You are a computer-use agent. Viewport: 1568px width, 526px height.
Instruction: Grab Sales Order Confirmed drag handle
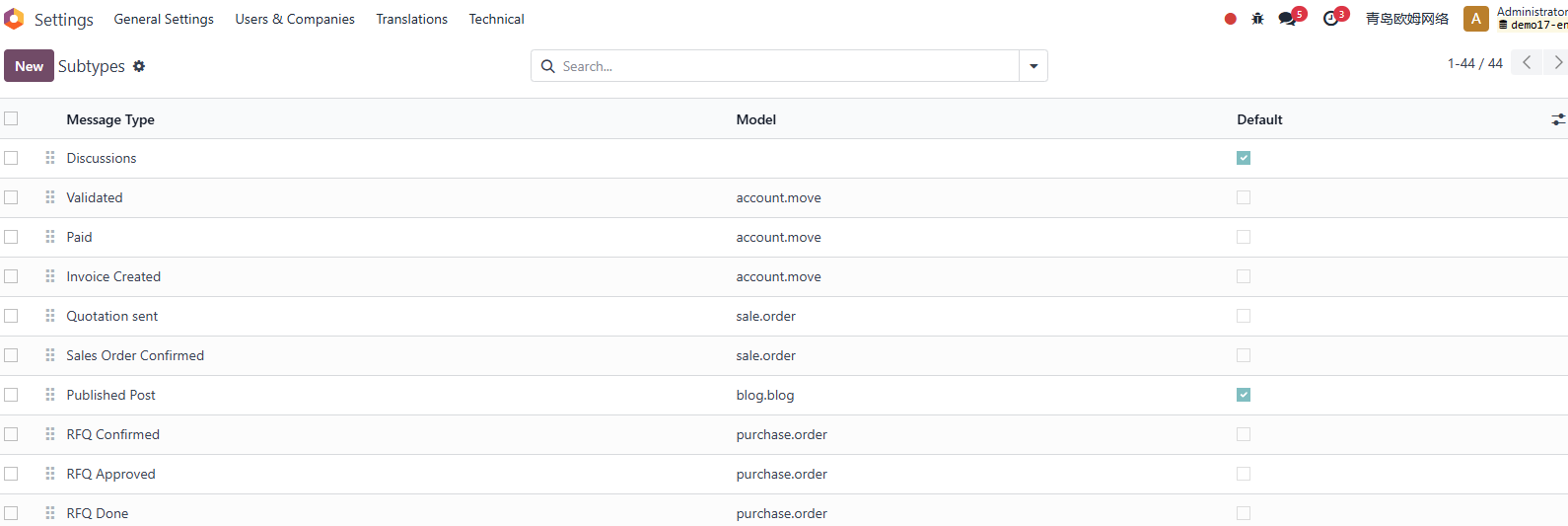coord(50,355)
